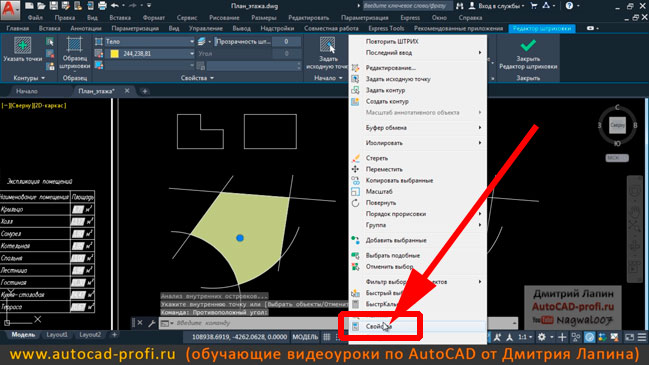Screen dimensions: 649x365
Task: Switch to the Аннотации ribbon tab
Action: click(86, 28)
